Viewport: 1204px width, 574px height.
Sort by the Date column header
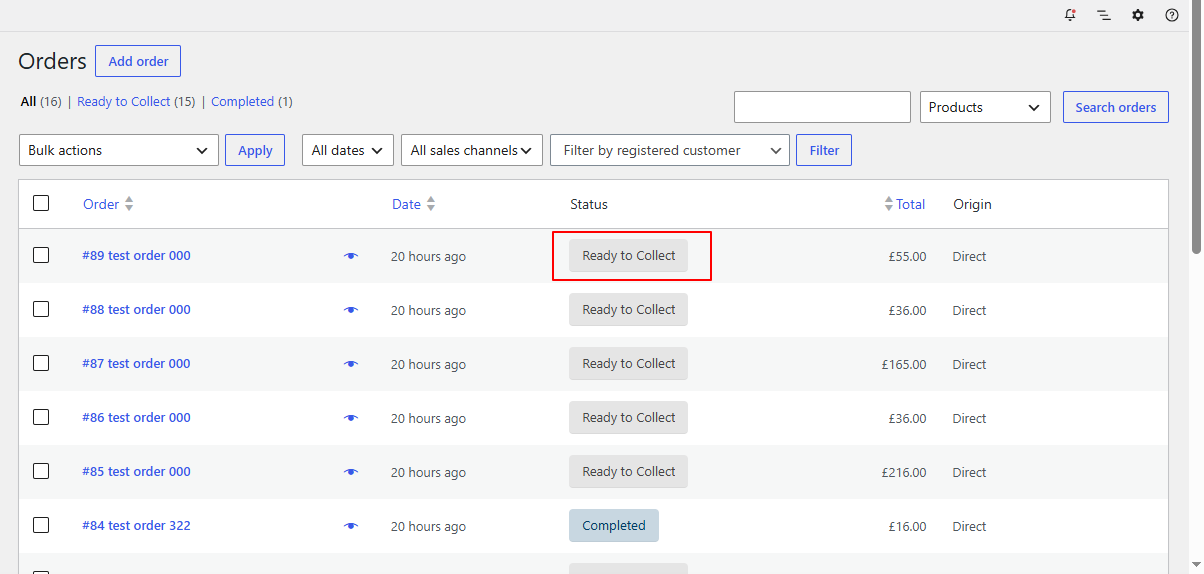(406, 204)
